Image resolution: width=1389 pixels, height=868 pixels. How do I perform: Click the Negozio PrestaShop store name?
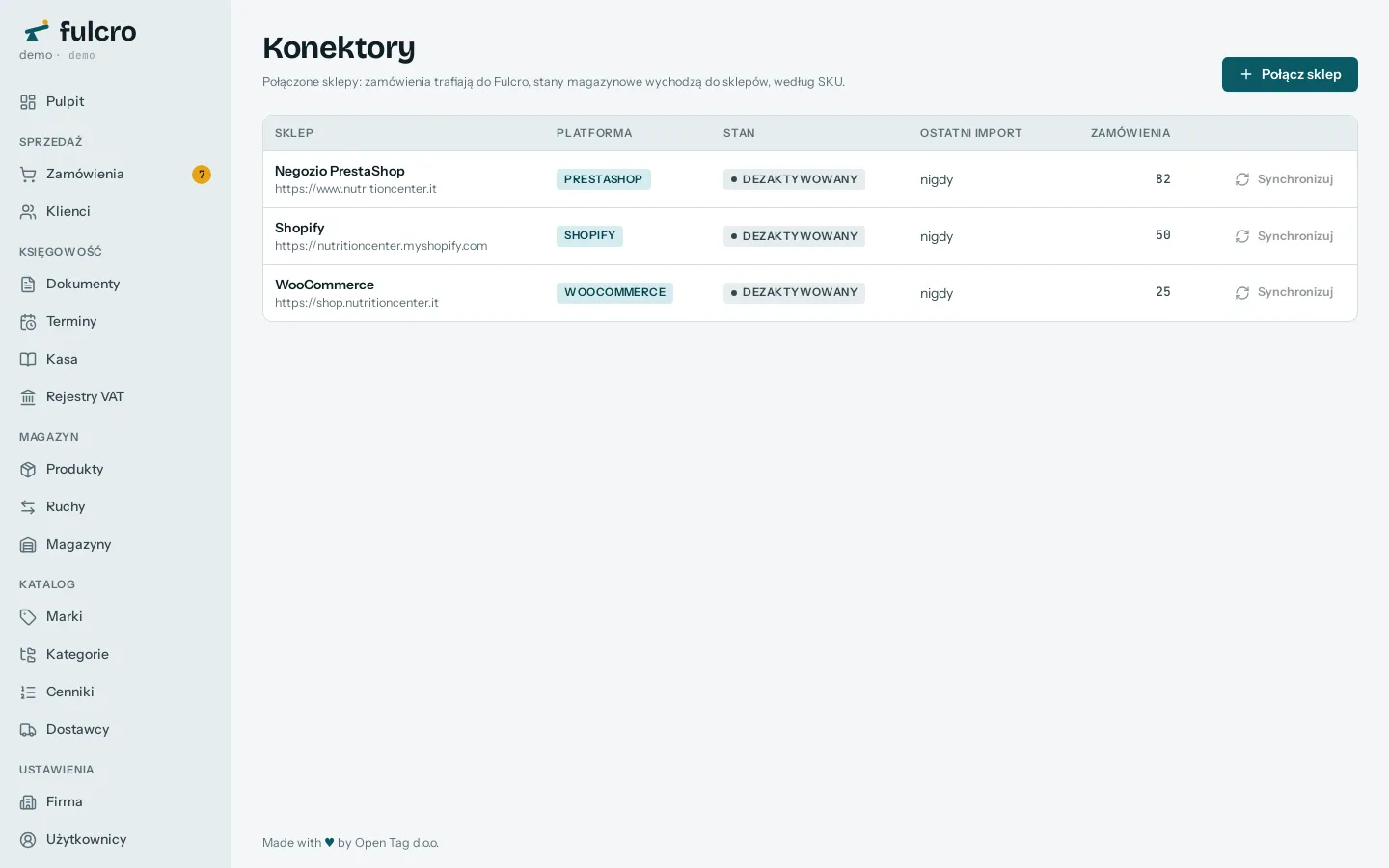(x=340, y=171)
